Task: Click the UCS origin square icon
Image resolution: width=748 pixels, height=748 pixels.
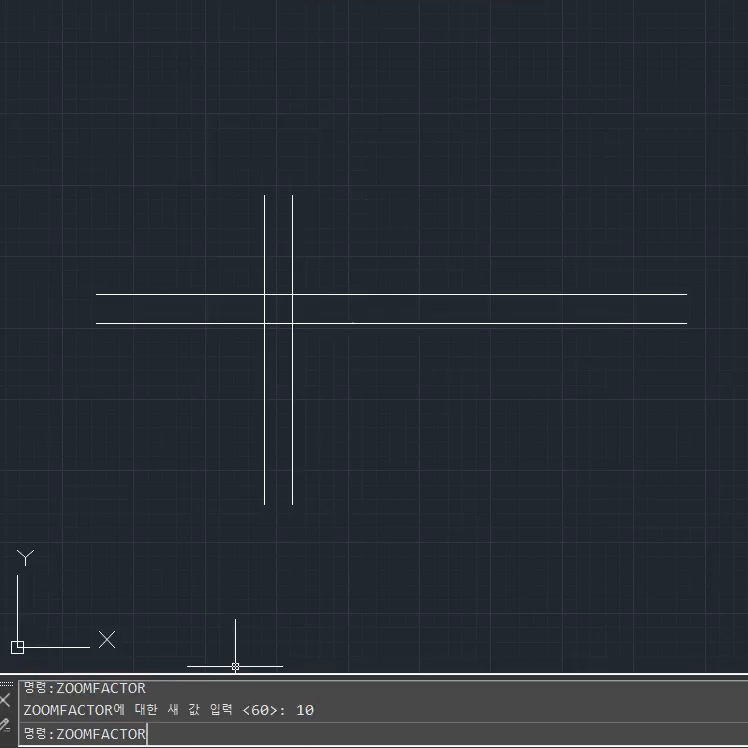Action: point(17,647)
